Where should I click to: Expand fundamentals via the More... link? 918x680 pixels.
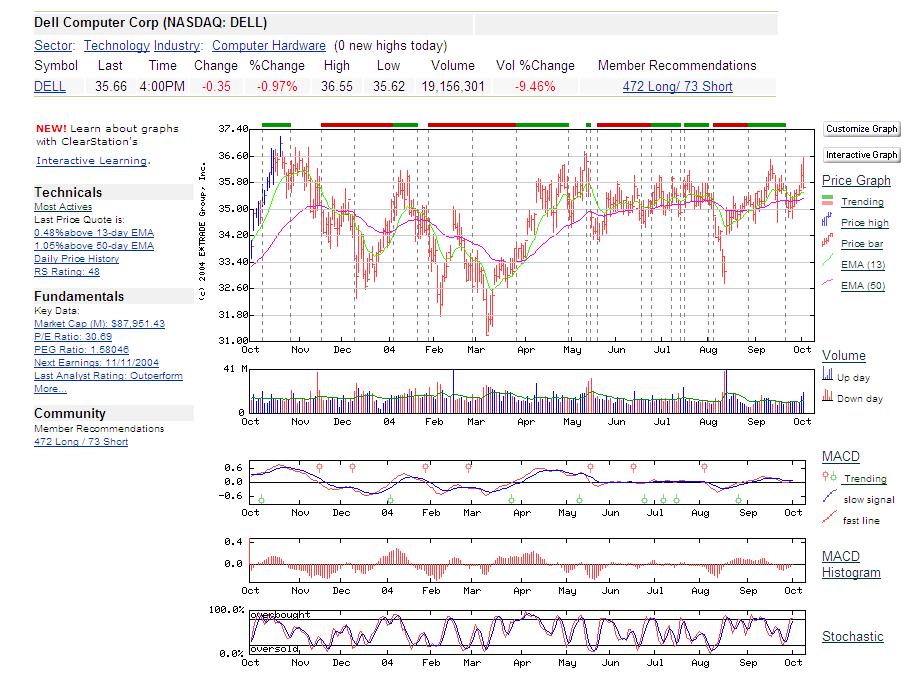click(50, 388)
